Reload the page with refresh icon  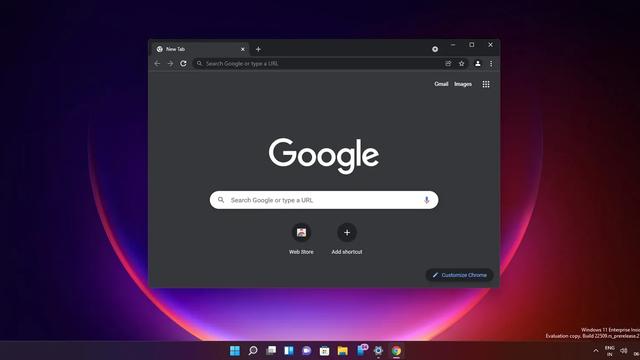[183, 64]
